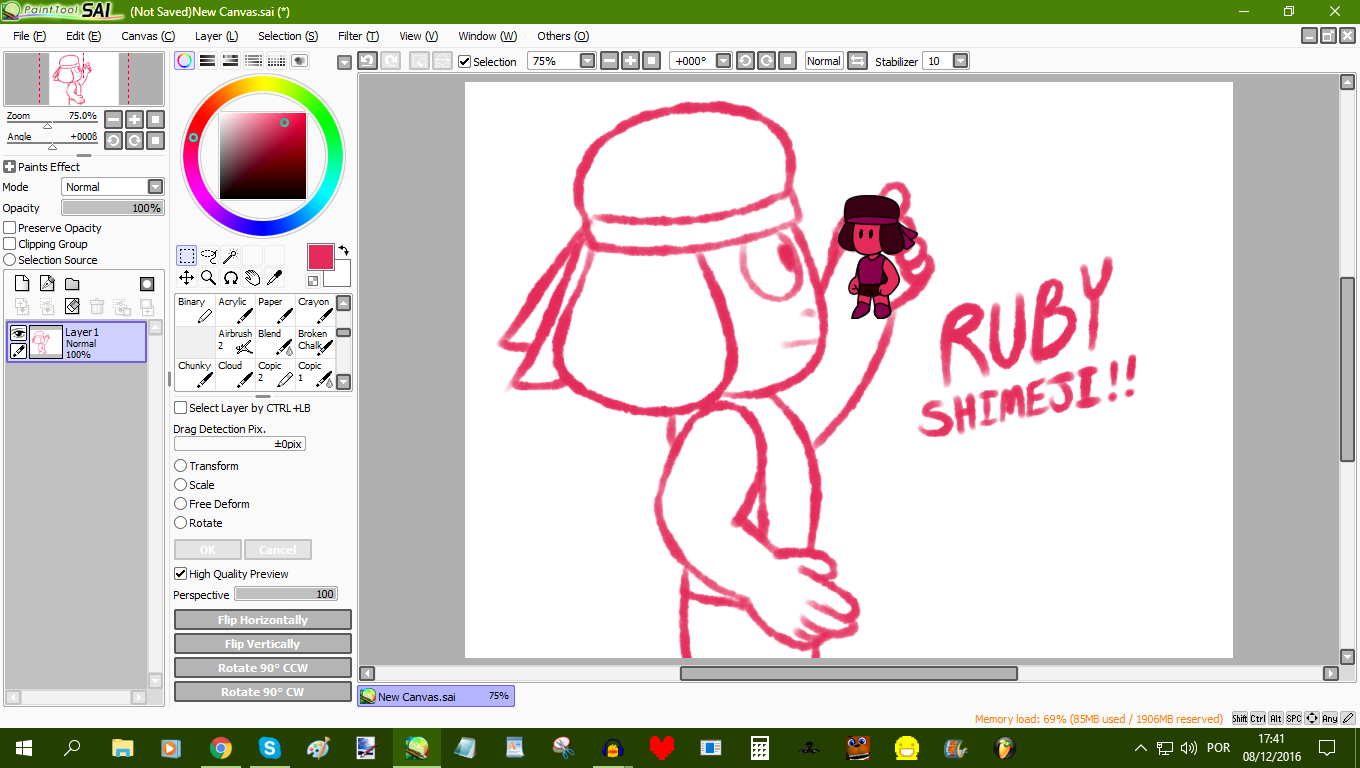Expand the Paints Effect section
1360x768 pixels.
click(x=10, y=167)
